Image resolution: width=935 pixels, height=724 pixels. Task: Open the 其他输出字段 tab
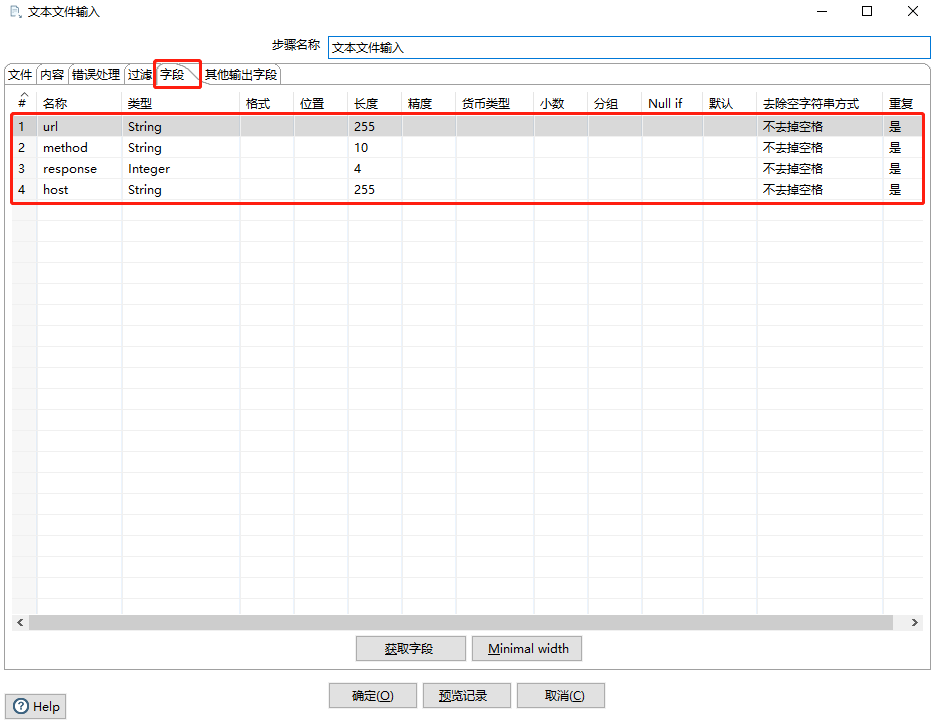pyautogui.click(x=240, y=75)
